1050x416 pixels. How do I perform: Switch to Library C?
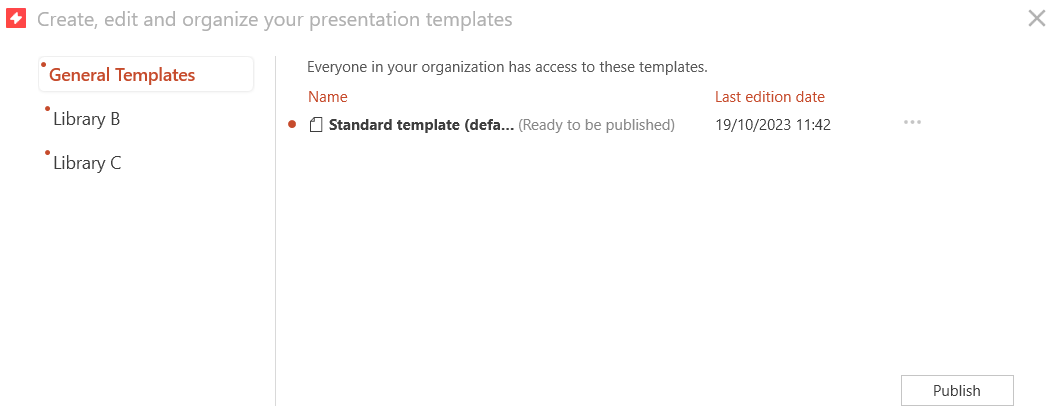click(87, 163)
